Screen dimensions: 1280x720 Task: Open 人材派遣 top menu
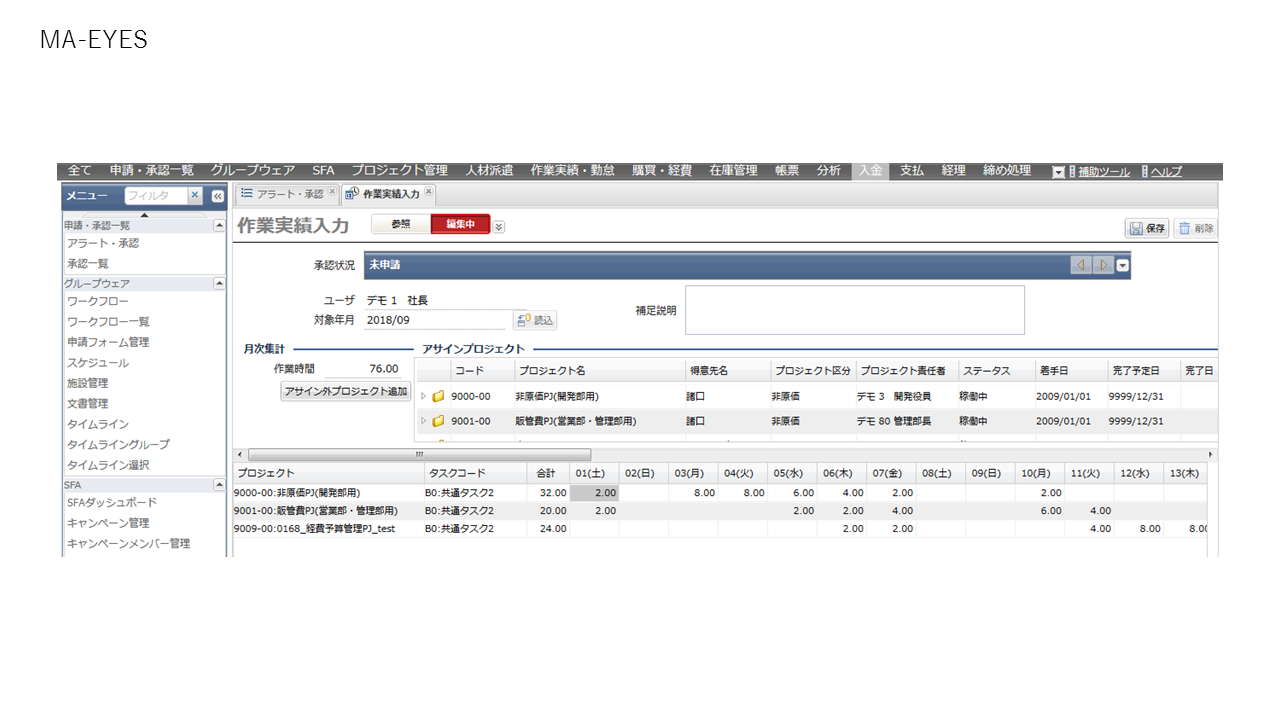[489, 171]
